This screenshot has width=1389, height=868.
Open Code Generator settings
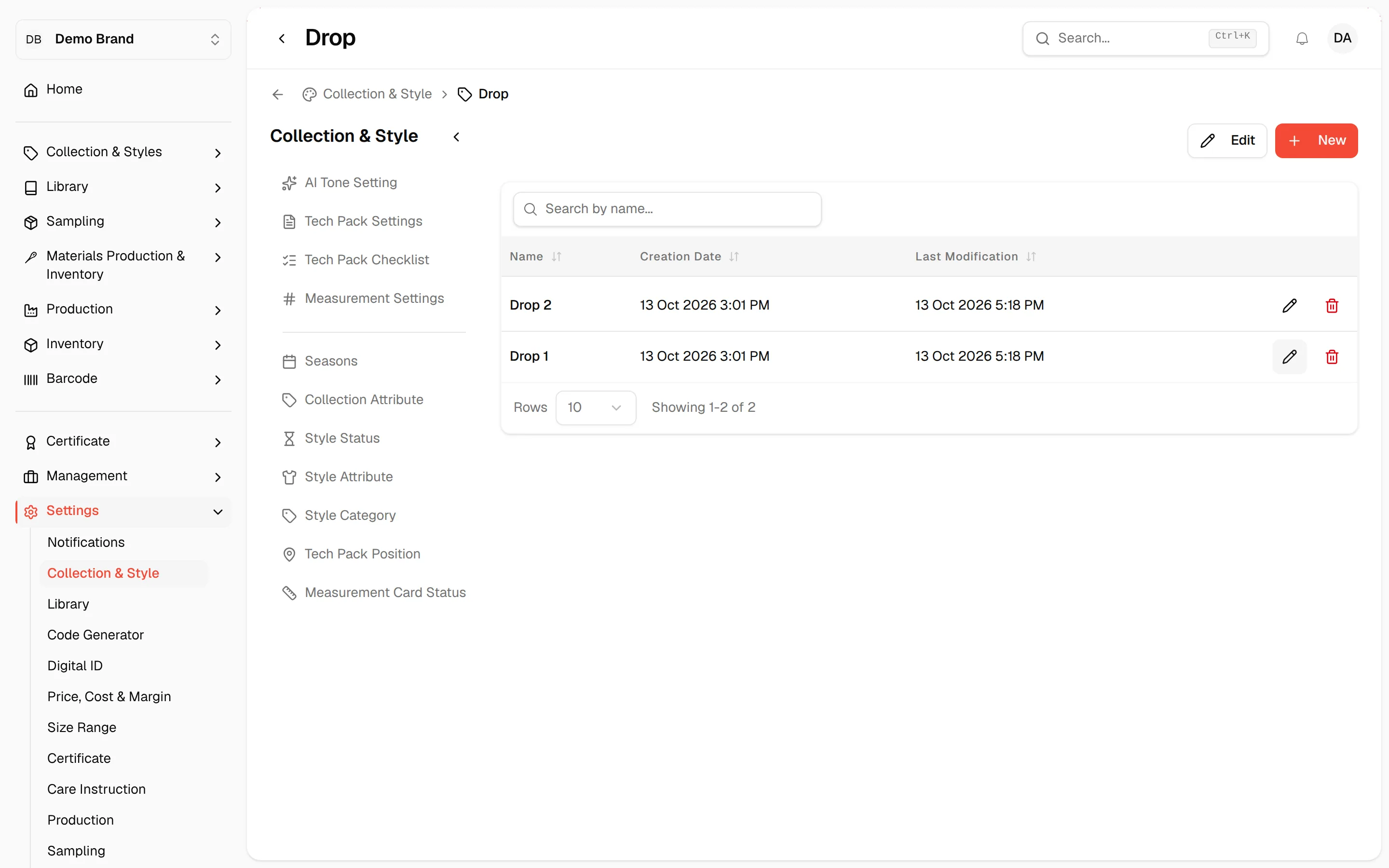tap(95, 635)
